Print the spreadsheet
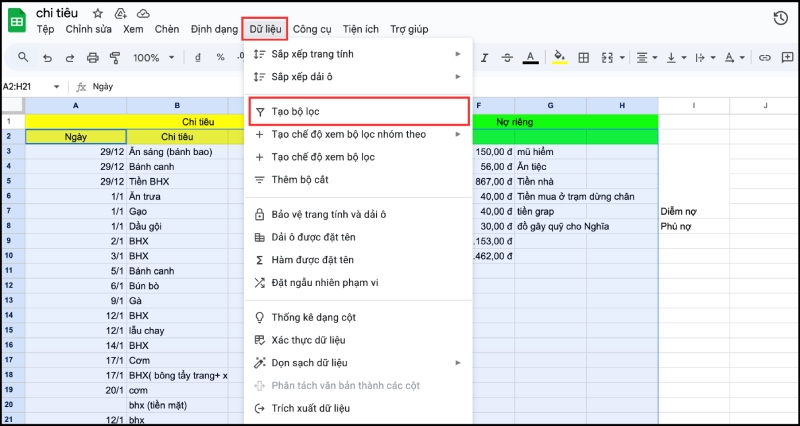 pos(92,58)
